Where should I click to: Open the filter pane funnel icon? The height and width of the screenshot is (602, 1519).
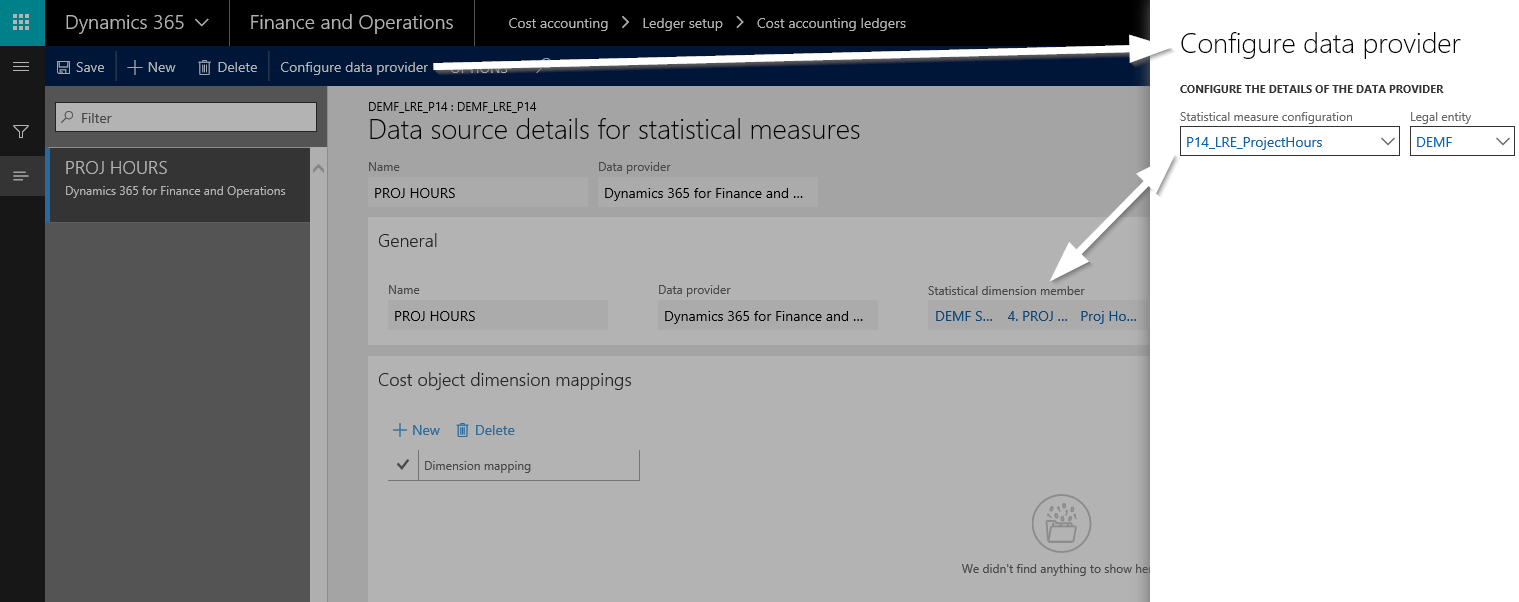(21, 131)
